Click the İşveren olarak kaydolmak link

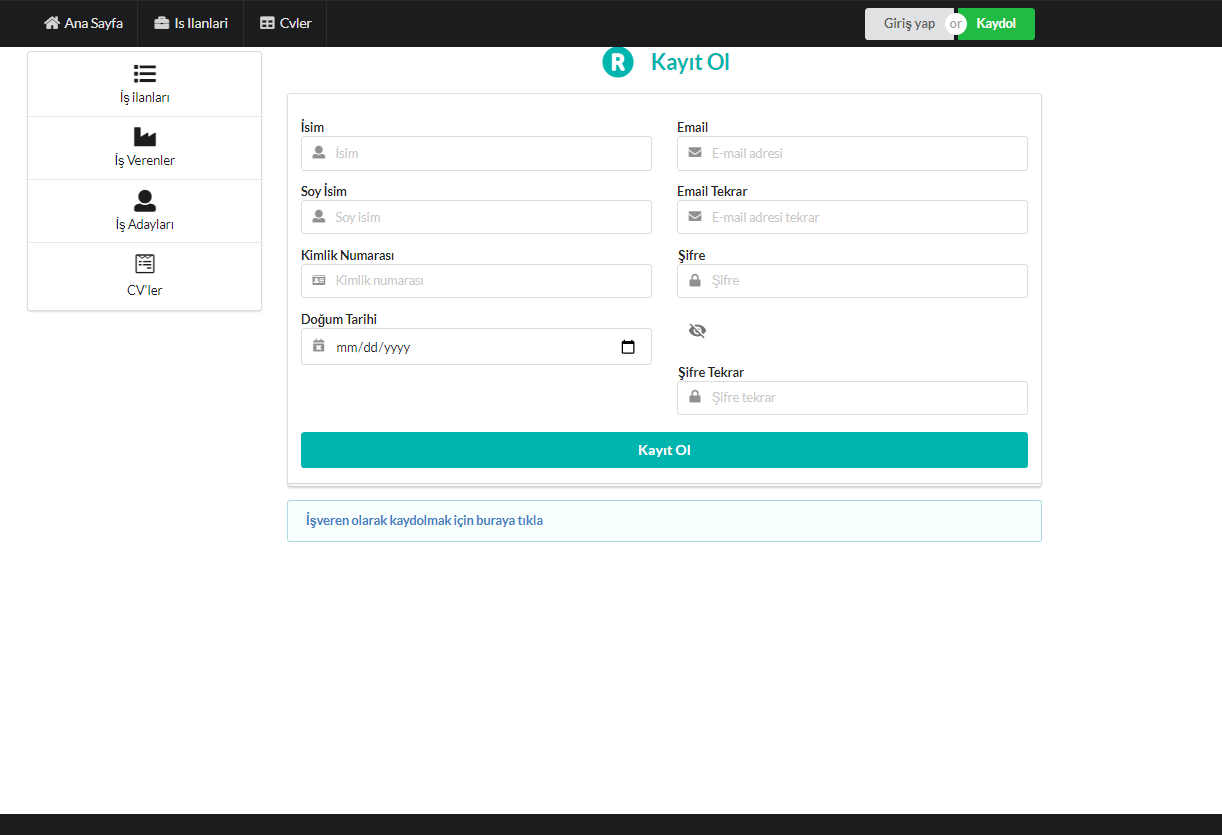pyautogui.click(x=423, y=520)
